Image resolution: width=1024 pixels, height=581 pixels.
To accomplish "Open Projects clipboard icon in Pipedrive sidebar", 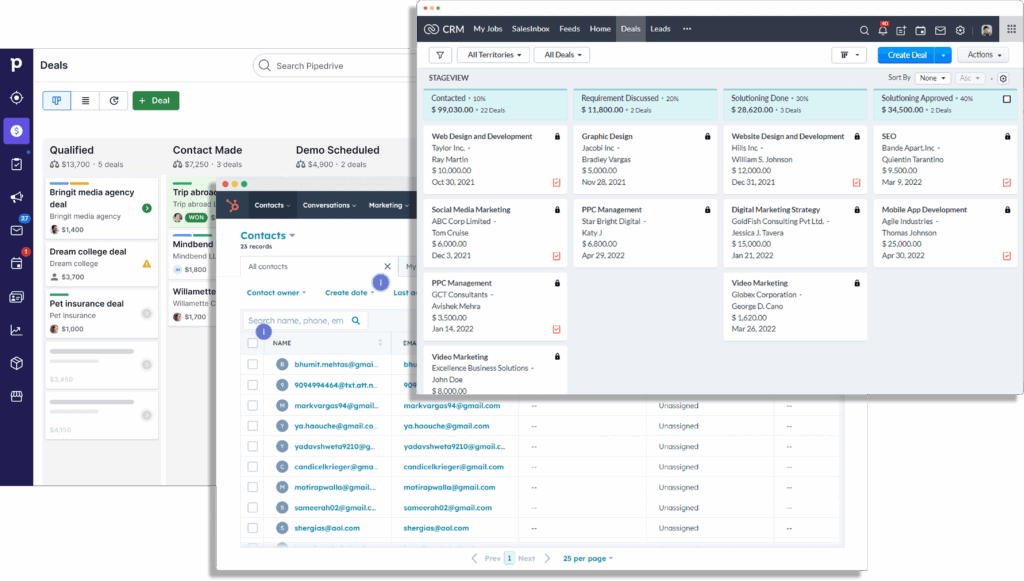I will coord(16,164).
